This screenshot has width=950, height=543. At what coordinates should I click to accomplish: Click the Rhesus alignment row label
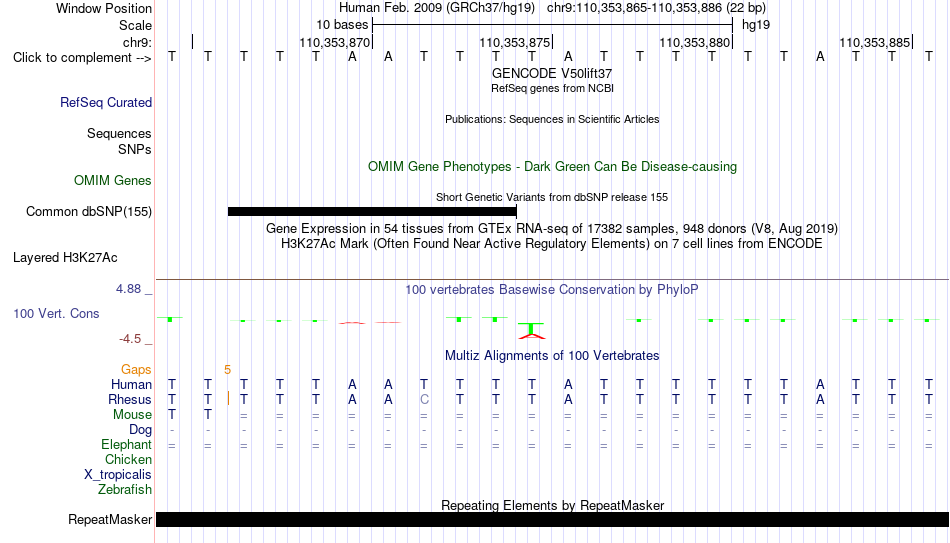pos(130,400)
